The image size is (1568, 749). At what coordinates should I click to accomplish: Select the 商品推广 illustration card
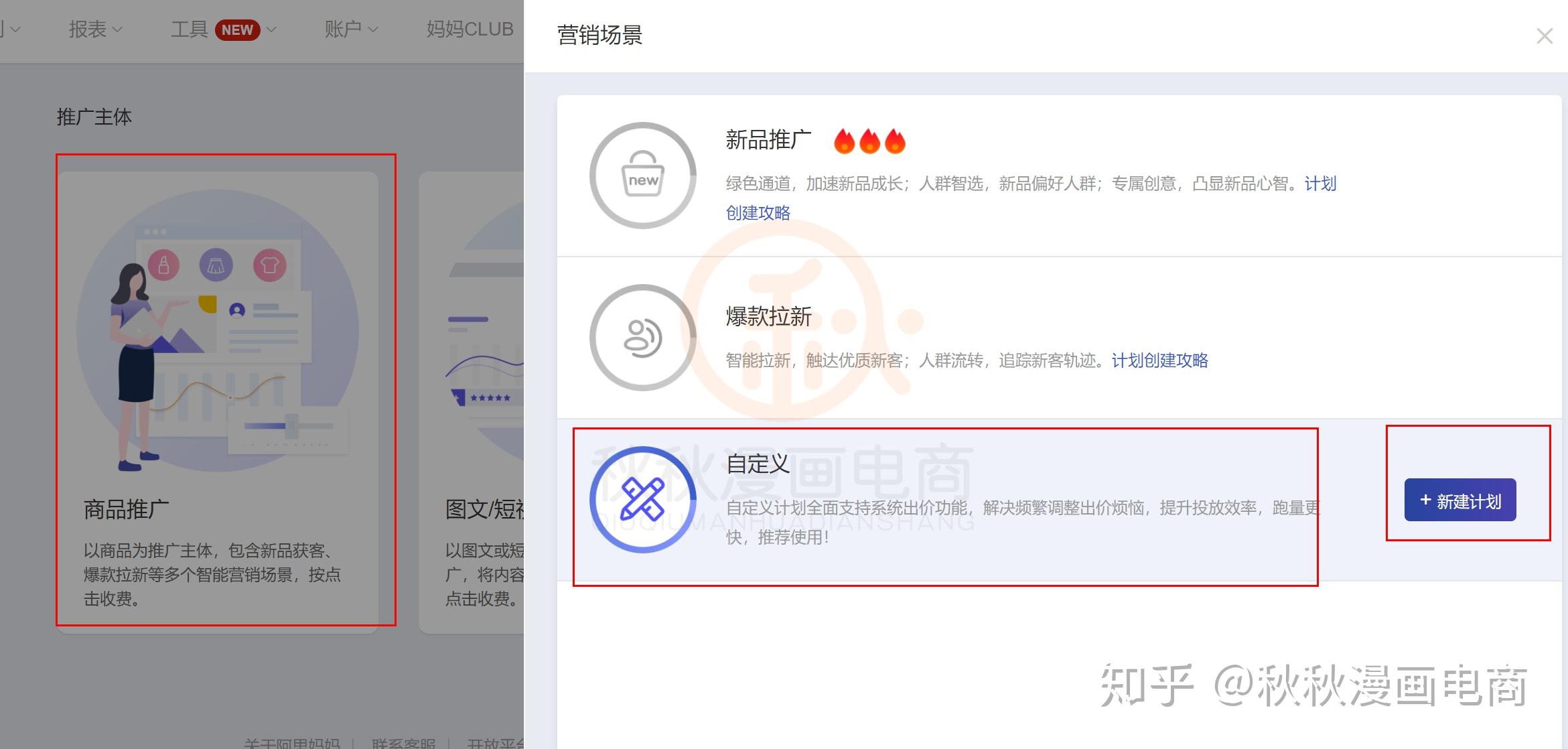(x=218, y=402)
